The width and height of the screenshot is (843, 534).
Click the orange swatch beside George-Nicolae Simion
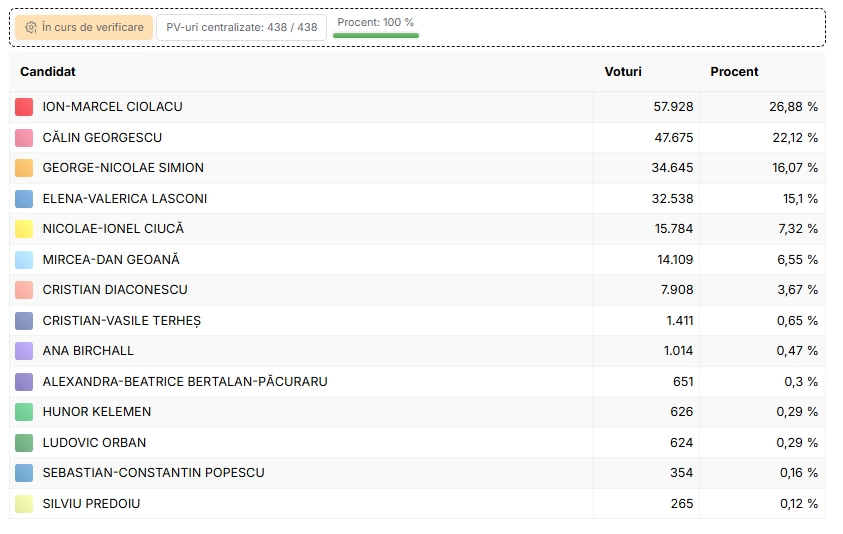click(24, 168)
